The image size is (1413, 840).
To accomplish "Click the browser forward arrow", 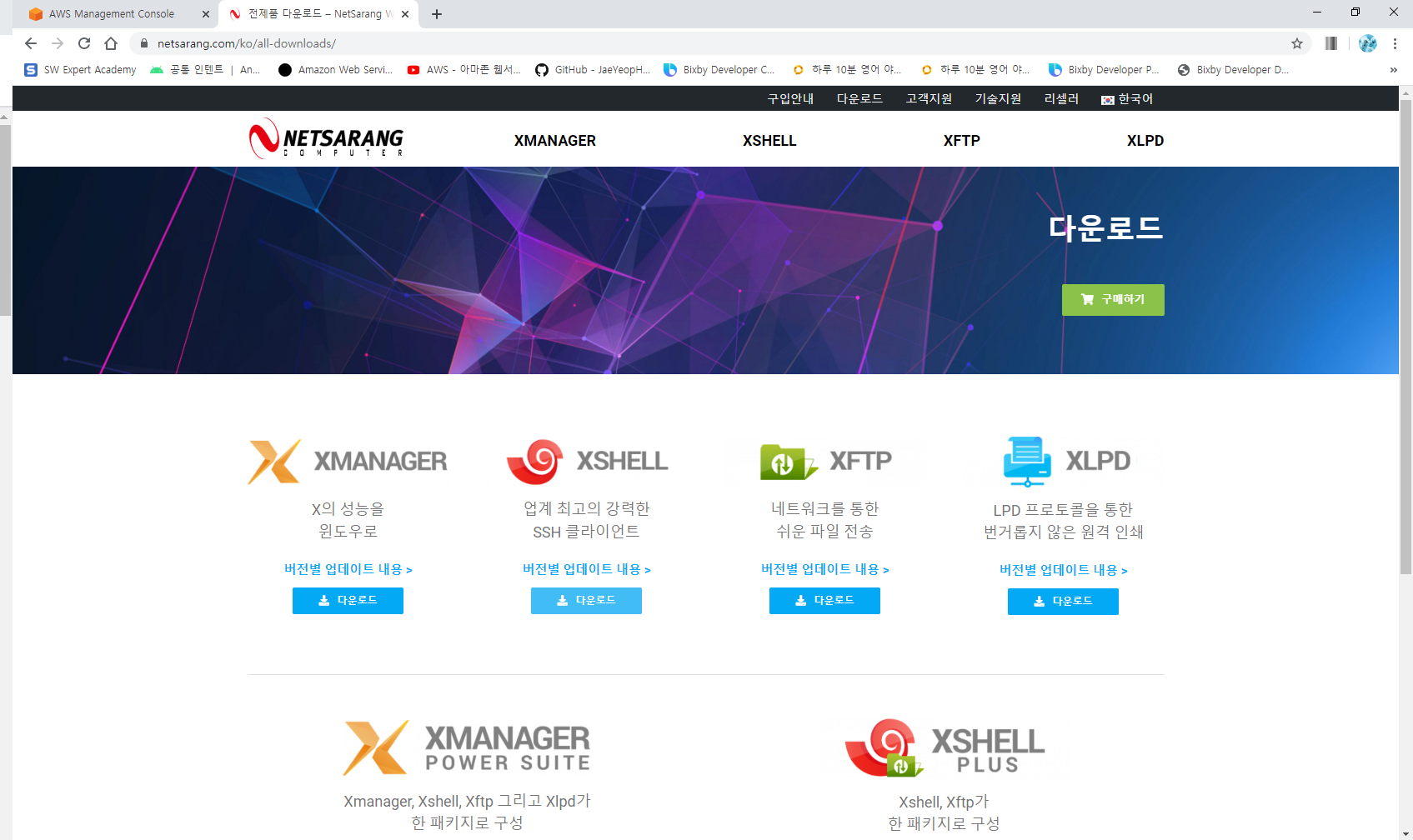I will [58, 43].
